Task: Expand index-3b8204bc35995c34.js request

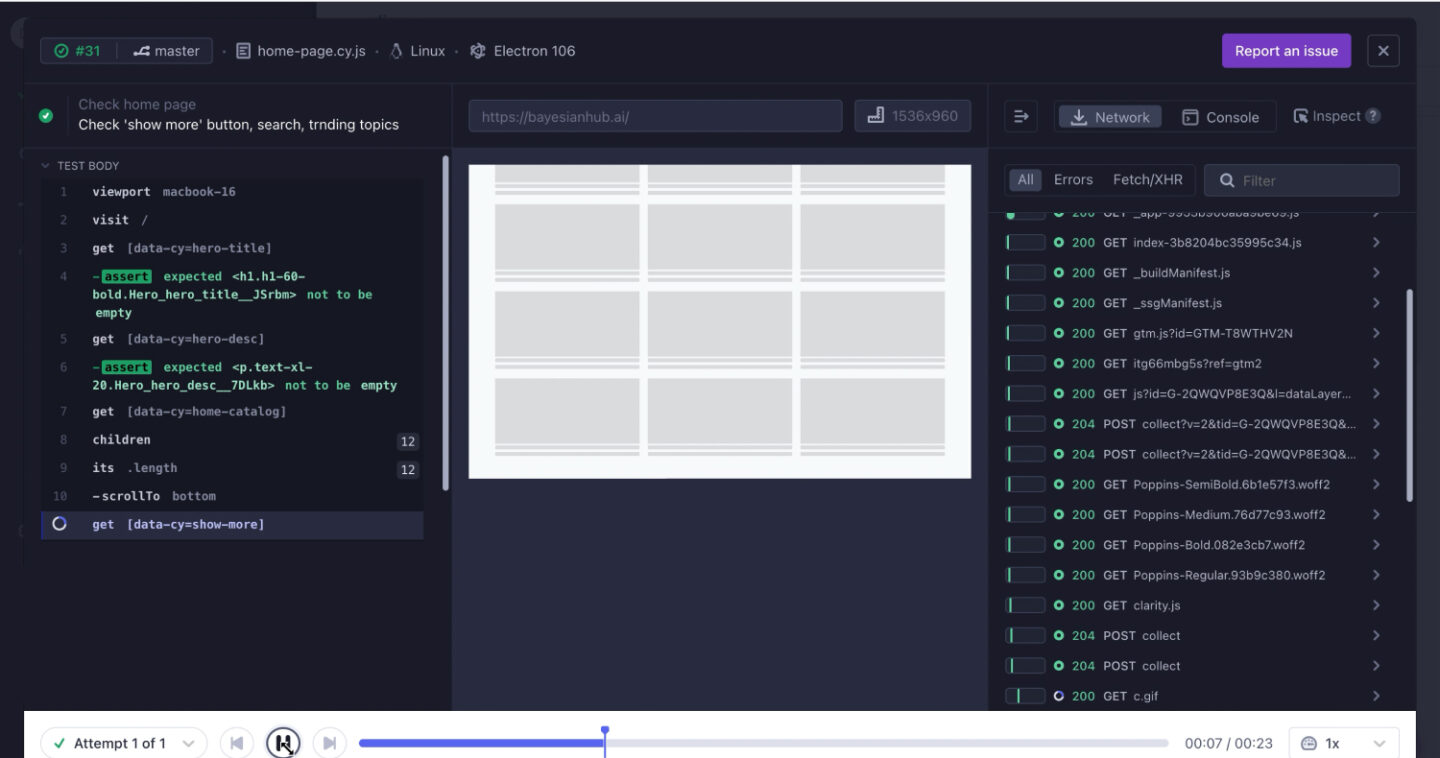Action: (1376, 243)
